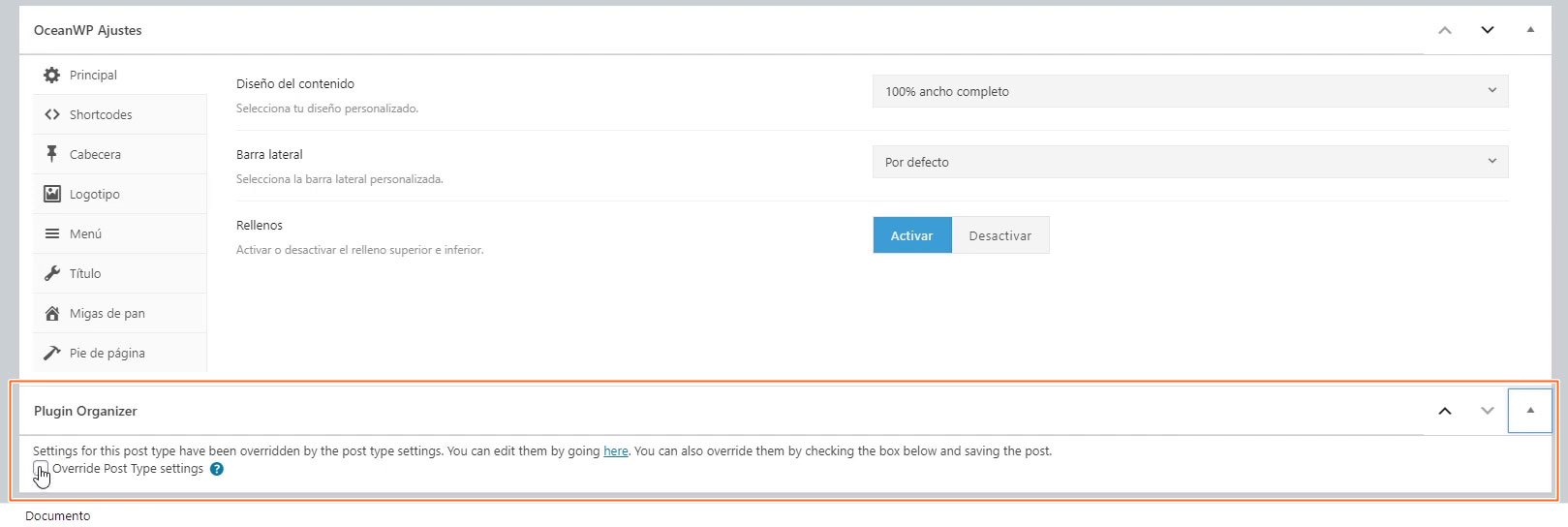1568x527 pixels.
Task: Select the Título wrench icon
Action: tap(51, 273)
